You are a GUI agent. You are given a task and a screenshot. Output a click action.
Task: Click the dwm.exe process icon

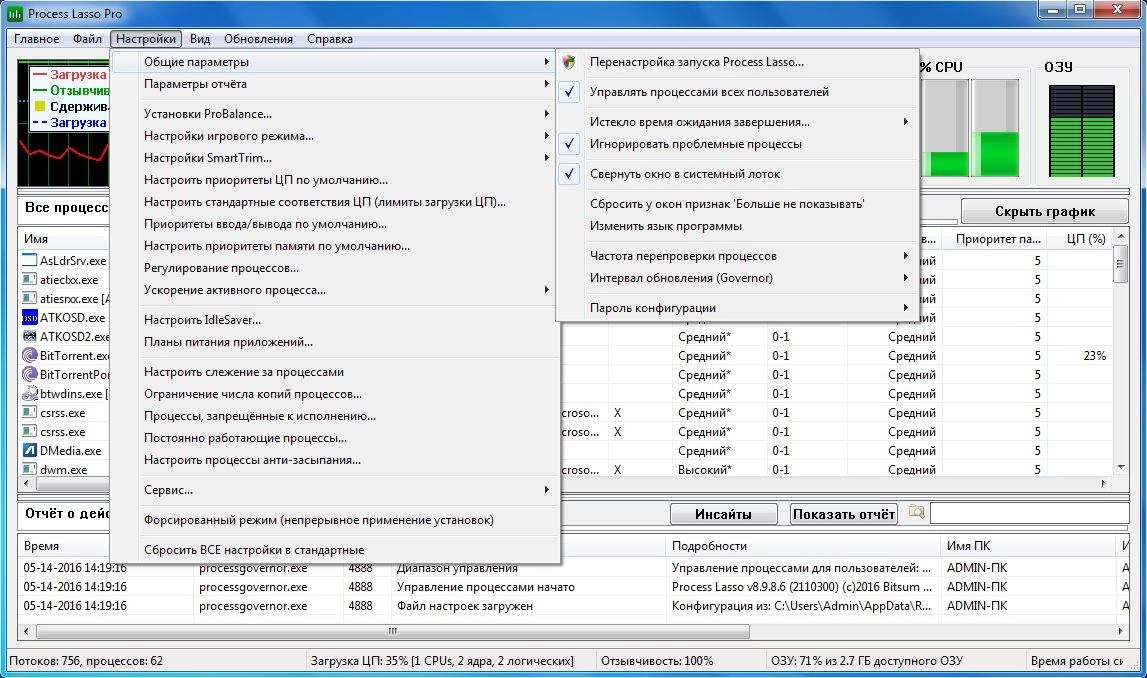[x=29, y=469]
